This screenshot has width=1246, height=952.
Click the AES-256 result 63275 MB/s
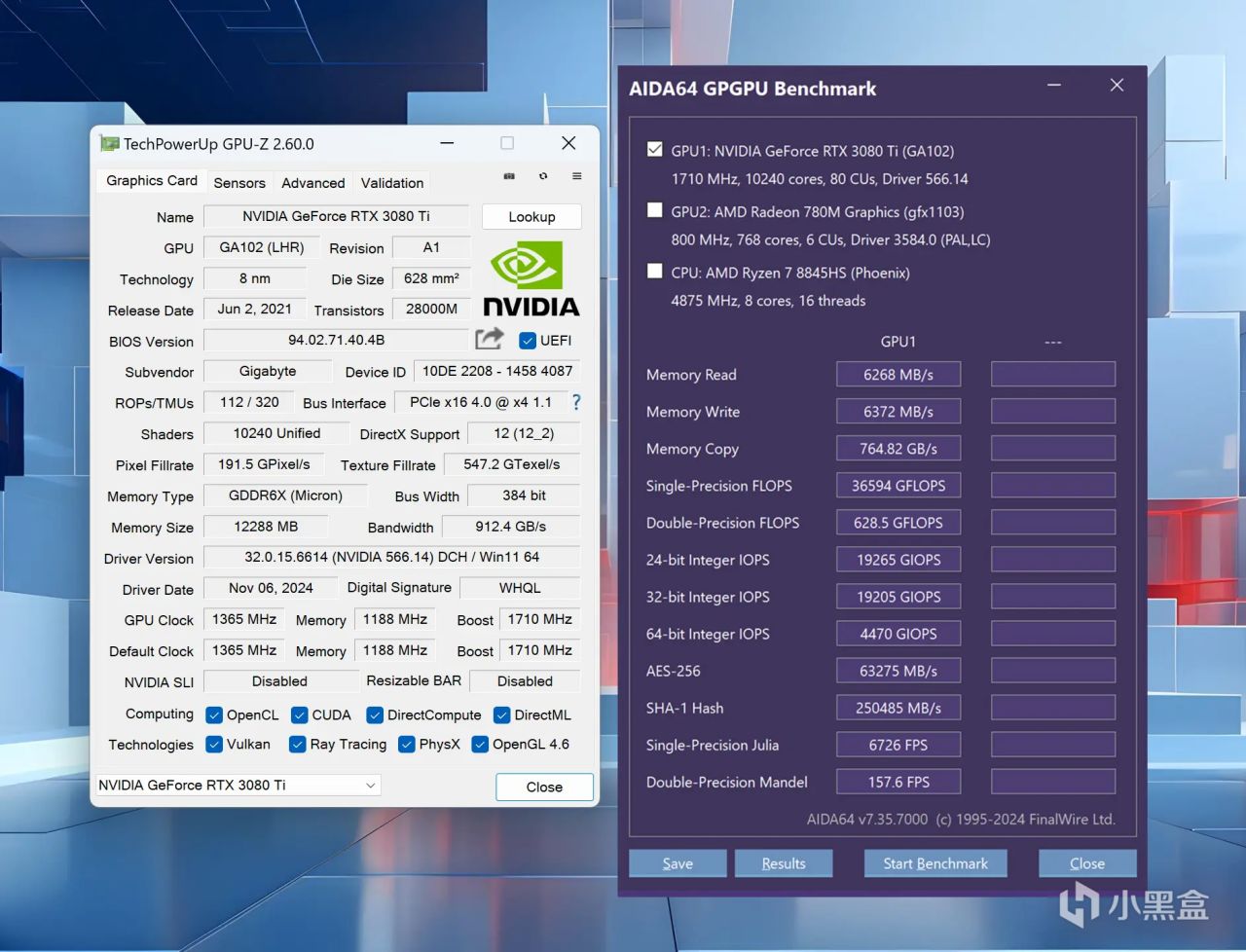898,671
